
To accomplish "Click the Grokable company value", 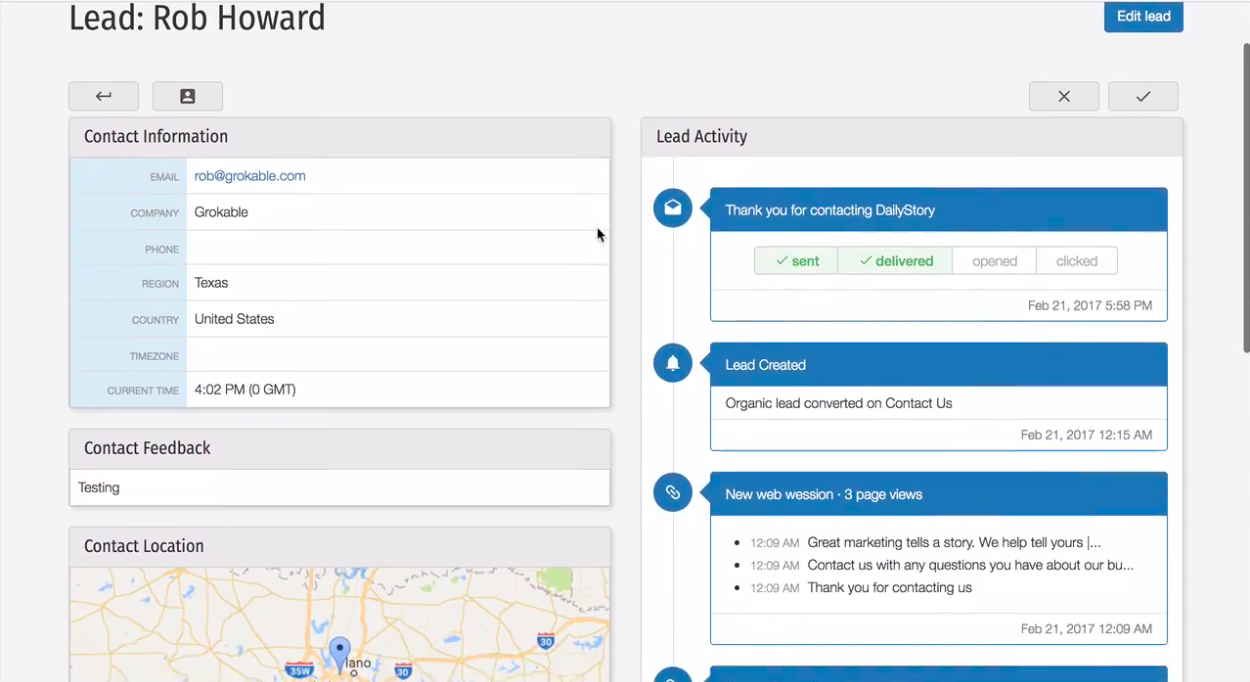I will click(221, 212).
